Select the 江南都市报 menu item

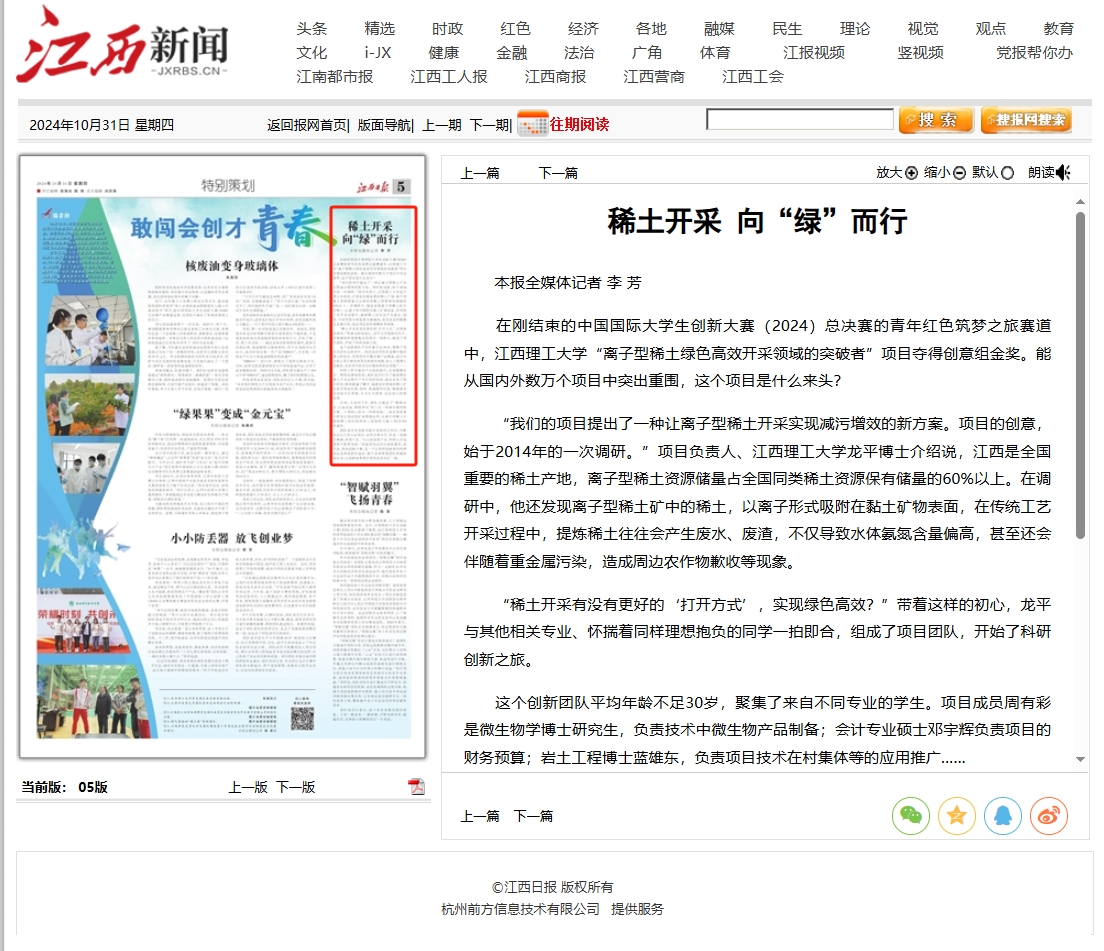click(x=334, y=77)
